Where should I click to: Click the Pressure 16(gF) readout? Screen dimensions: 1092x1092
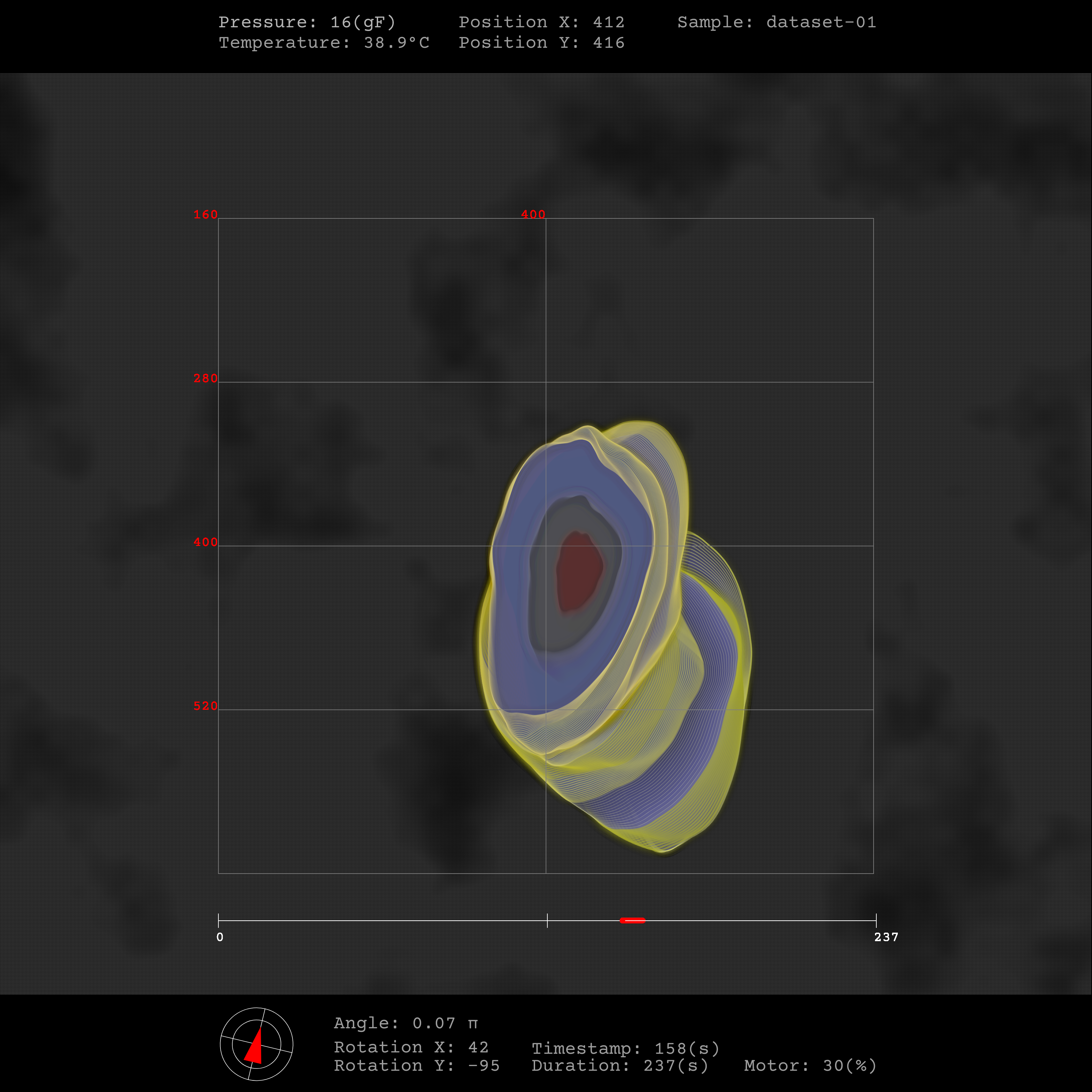pos(307,22)
